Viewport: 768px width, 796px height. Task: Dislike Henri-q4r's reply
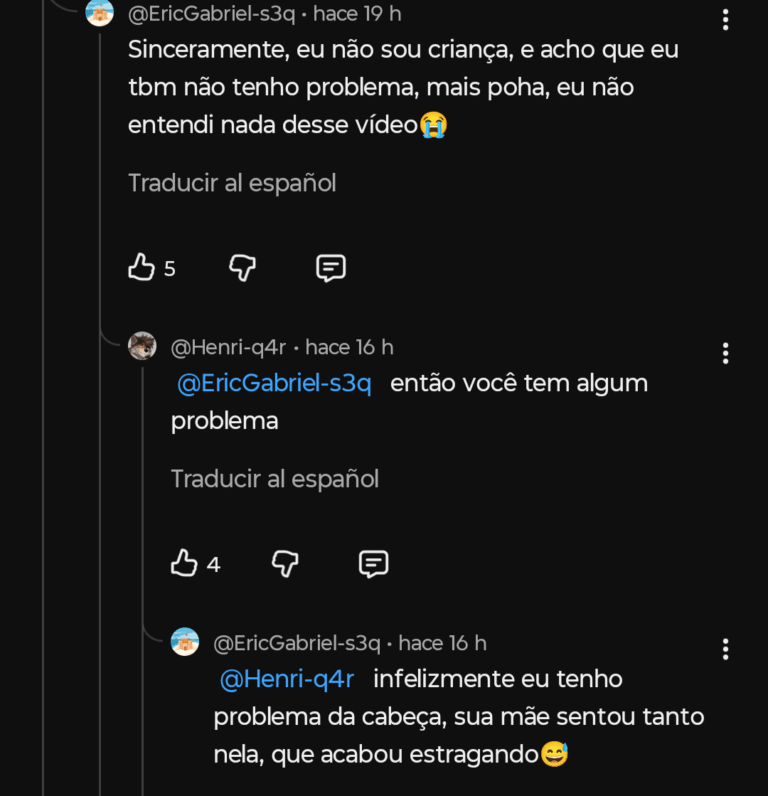pyautogui.click(x=286, y=564)
